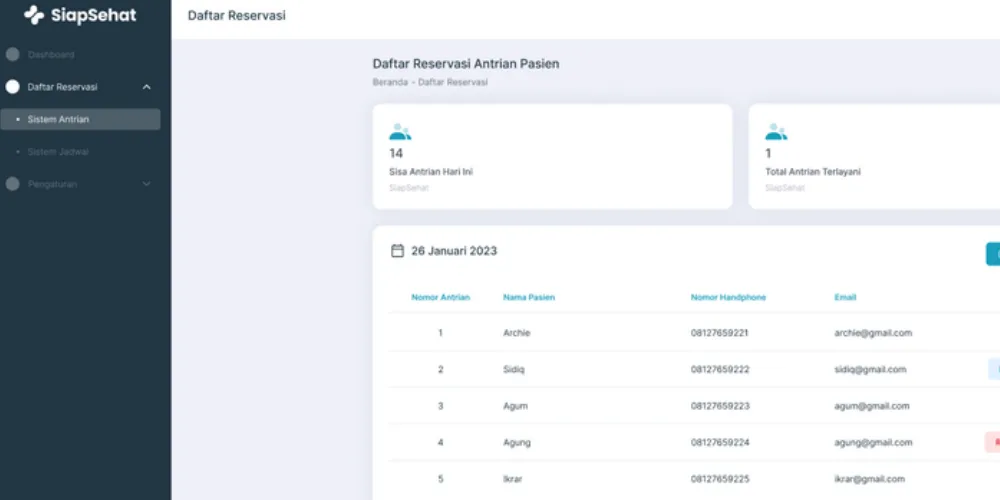
Task: Click phone number 08127659223
Action: click(720, 406)
